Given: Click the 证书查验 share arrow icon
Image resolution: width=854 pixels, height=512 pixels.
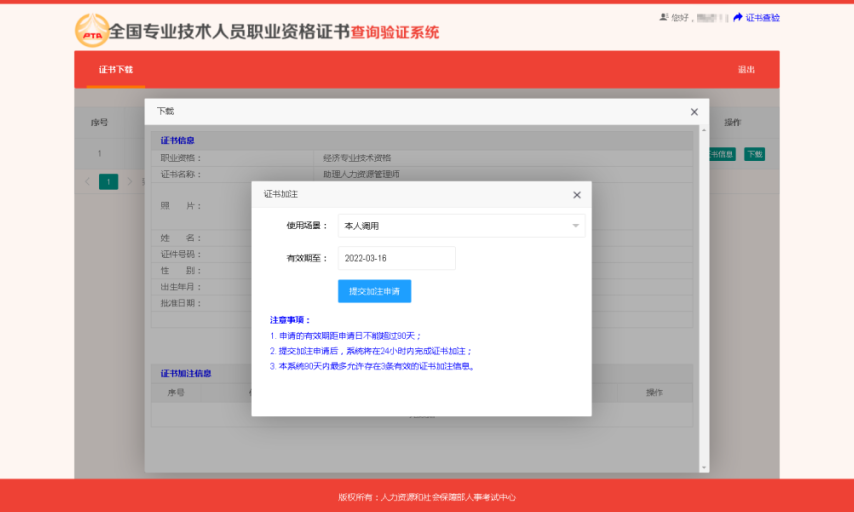Looking at the screenshot, I should pyautogui.click(x=738, y=18).
